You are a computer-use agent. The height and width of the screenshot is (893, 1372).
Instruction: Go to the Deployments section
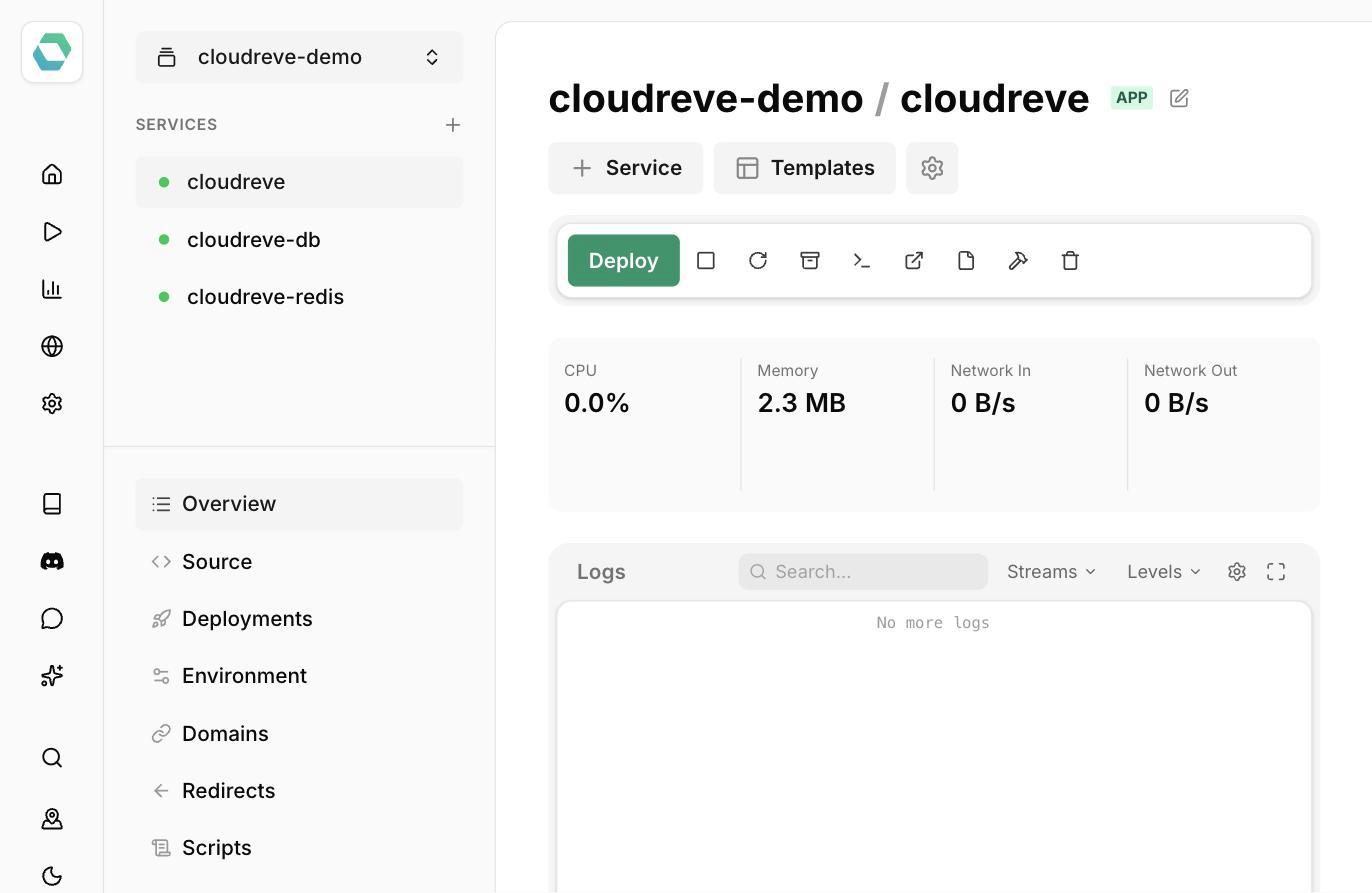tap(299, 619)
